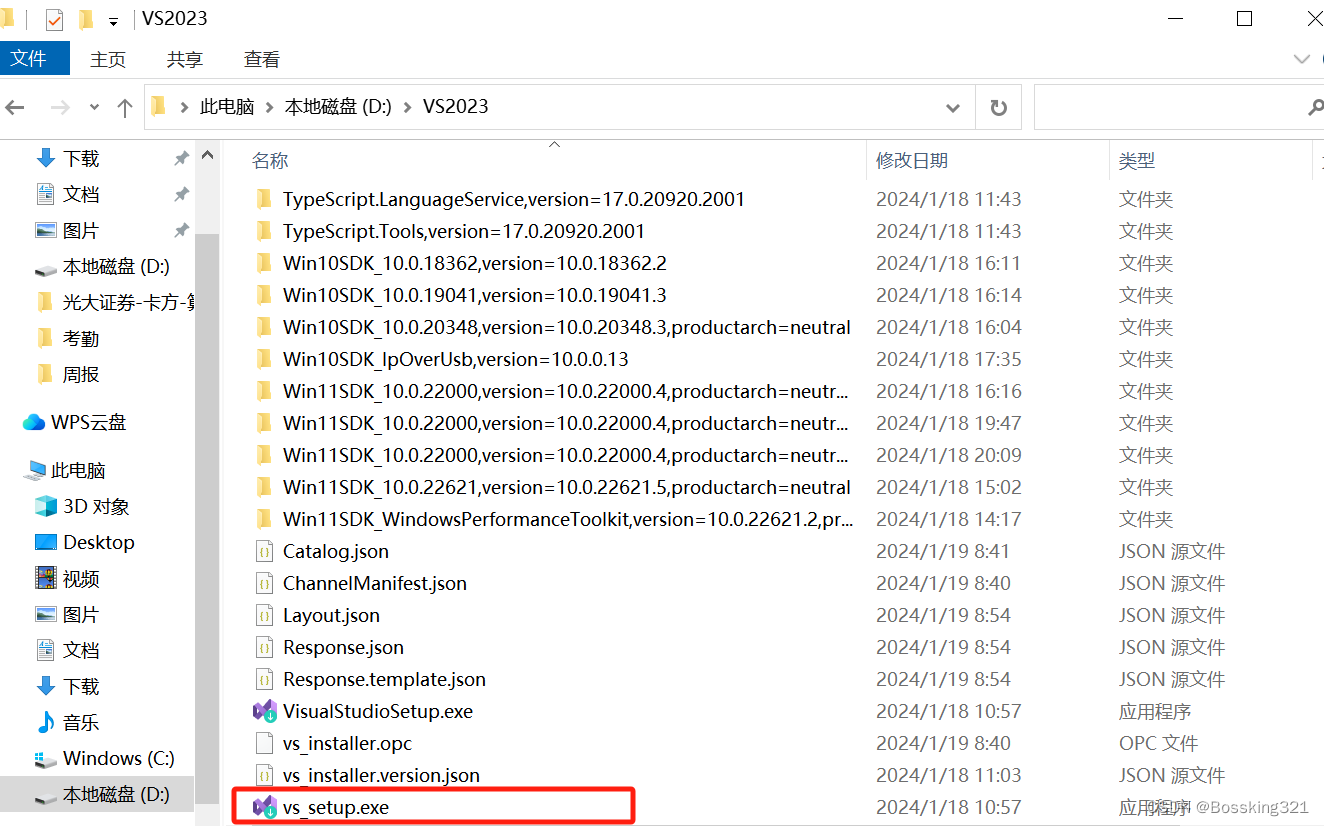This screenshot has width=1324, height=826.
Task: Click the Properties checkmark icon in title bar
Action: click(x=54, y=19)
